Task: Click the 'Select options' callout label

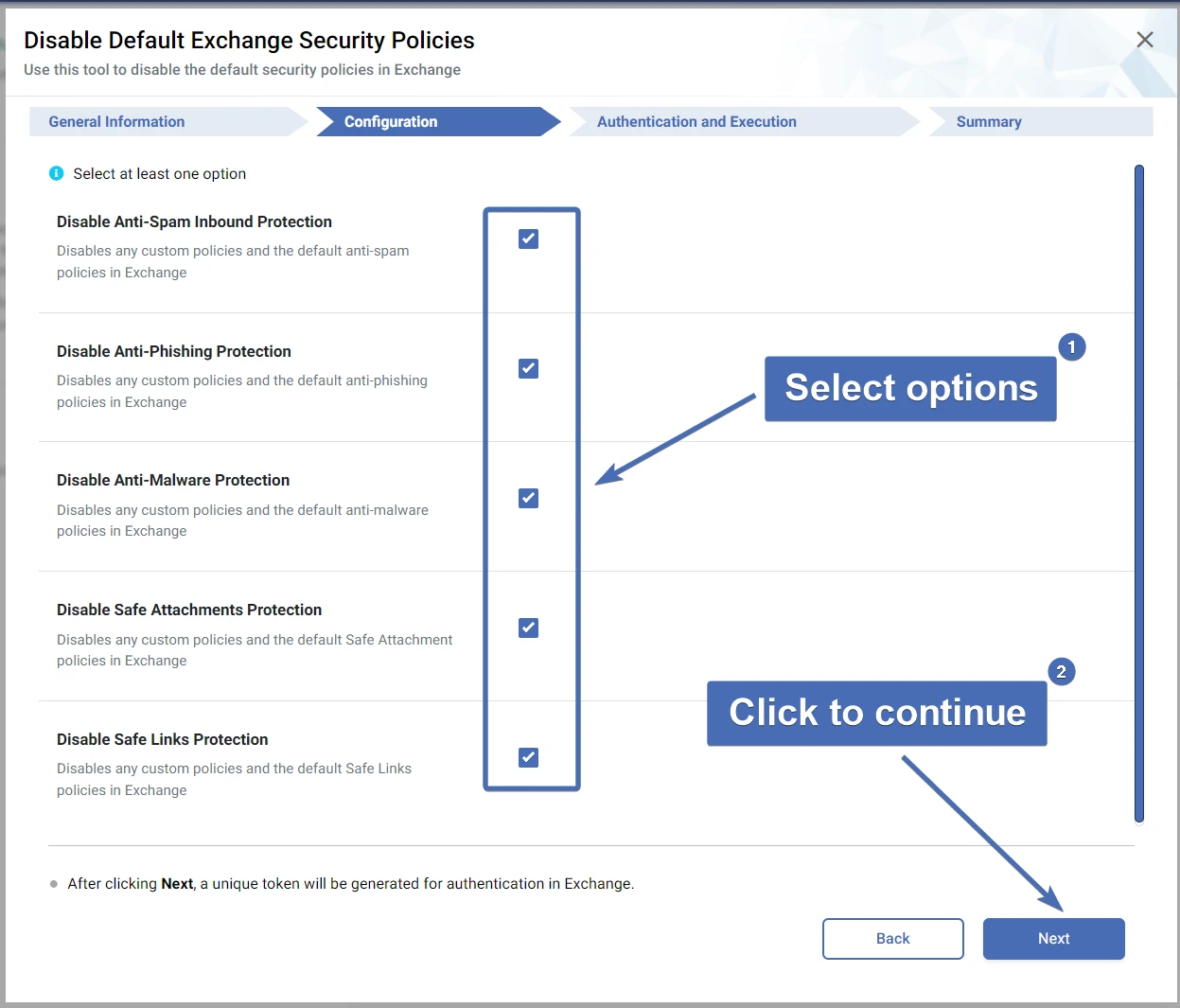Action: (x=910, y=389)
